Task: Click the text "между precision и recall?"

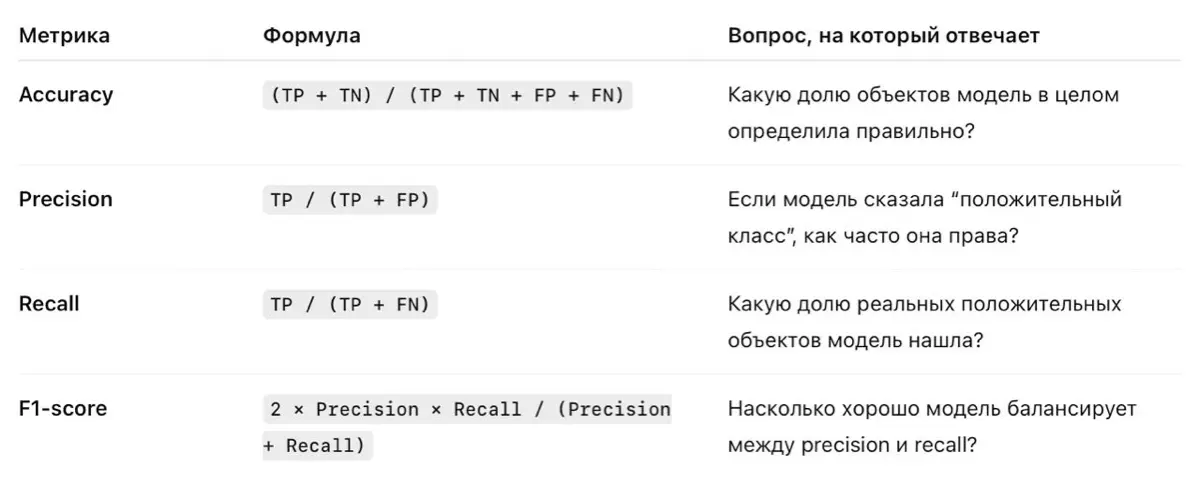Action: [853, 445]
